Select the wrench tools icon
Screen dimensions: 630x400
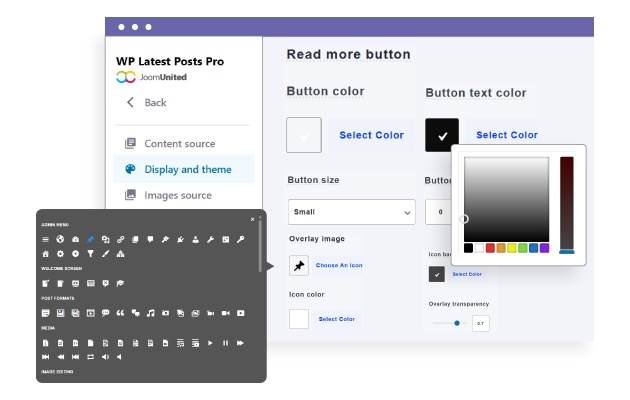(211, 239)
